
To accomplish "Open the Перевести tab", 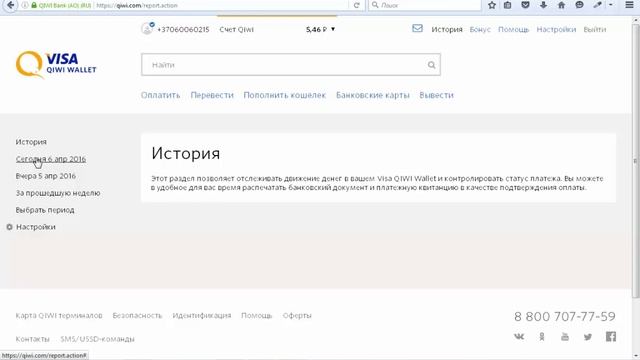I will tap(212, 95).
